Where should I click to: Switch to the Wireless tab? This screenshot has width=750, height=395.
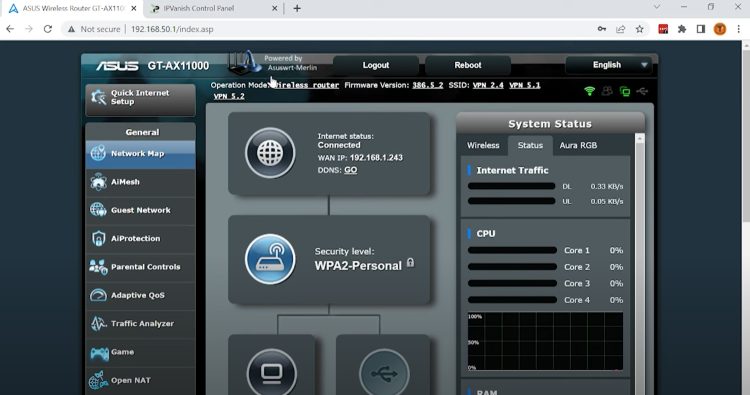point(483,145)
